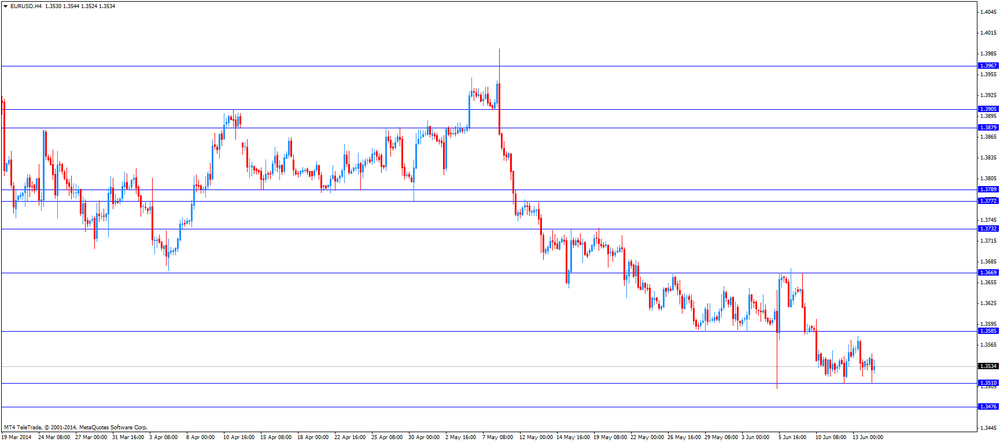The width and height of the screenshot is (1000, 442).
Task: Click the 10 Jun 08:00 time axis label
Action: point(832,438)
